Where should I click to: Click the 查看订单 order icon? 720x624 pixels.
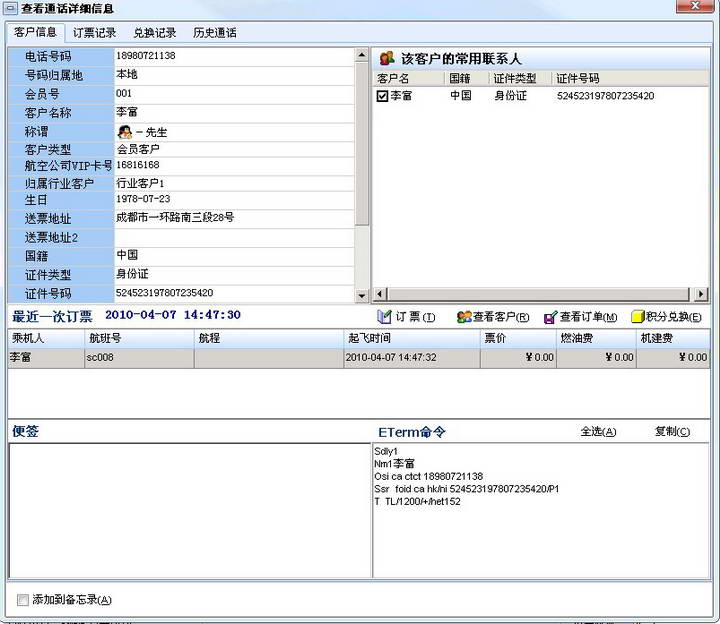(x=550, y=317)
